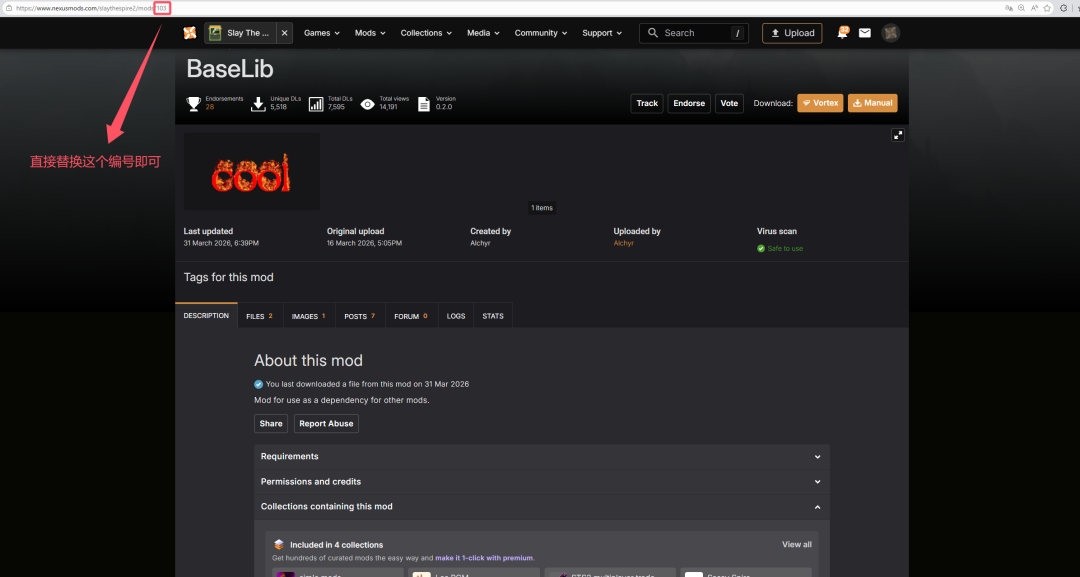Expand the image gallery fullscreen icon
Viewport: 1080px width, 577px height.
(897, 135)
